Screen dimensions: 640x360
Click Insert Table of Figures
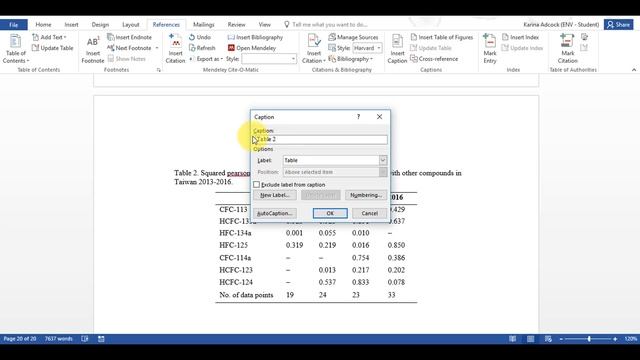tap(442, 37)
